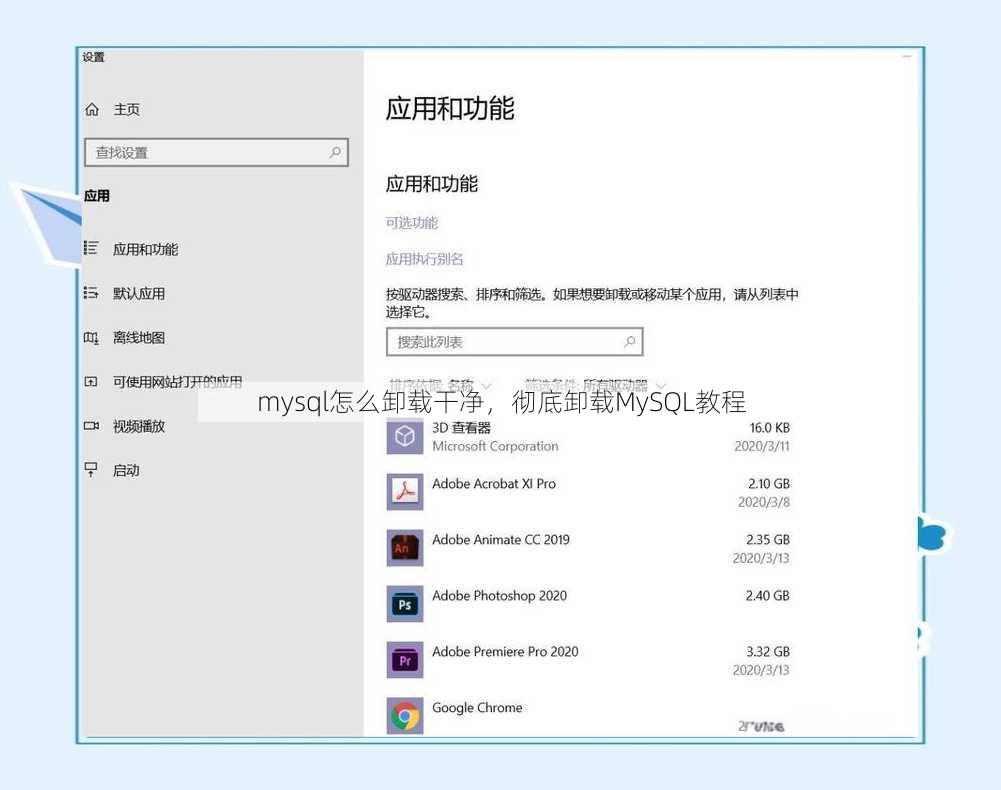Click the Adobe Acrobat XI Pro name
The height and width of the screenshot is (790, 1001).
point(494,483)
